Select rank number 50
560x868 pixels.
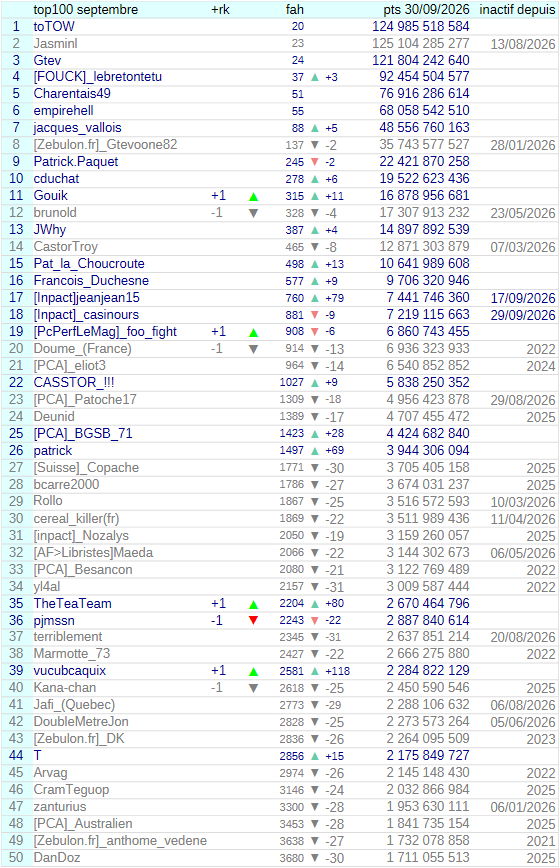(16, 857)
